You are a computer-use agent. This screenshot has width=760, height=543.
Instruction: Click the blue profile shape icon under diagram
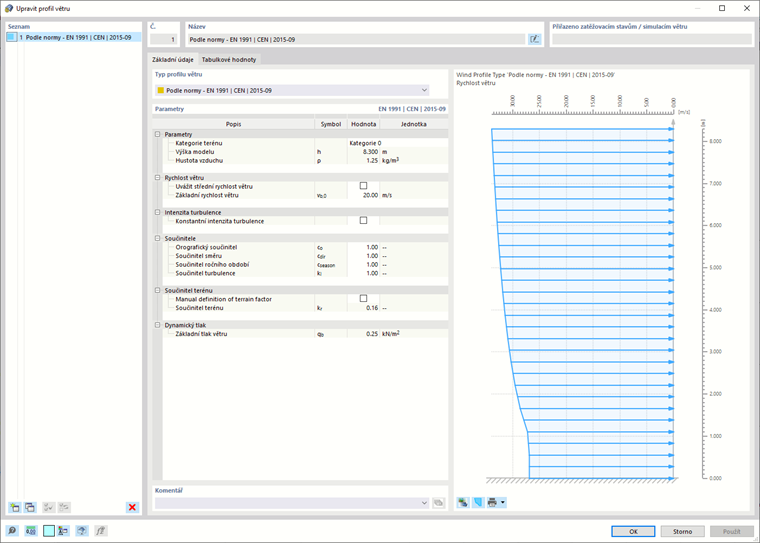pos(478,502)
